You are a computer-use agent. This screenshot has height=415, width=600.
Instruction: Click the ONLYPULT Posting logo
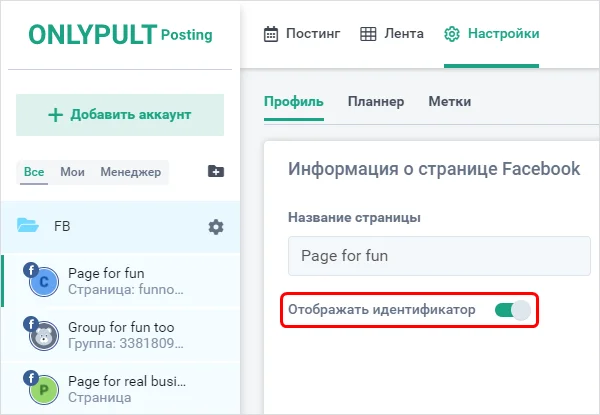click(x=119, y=35)
